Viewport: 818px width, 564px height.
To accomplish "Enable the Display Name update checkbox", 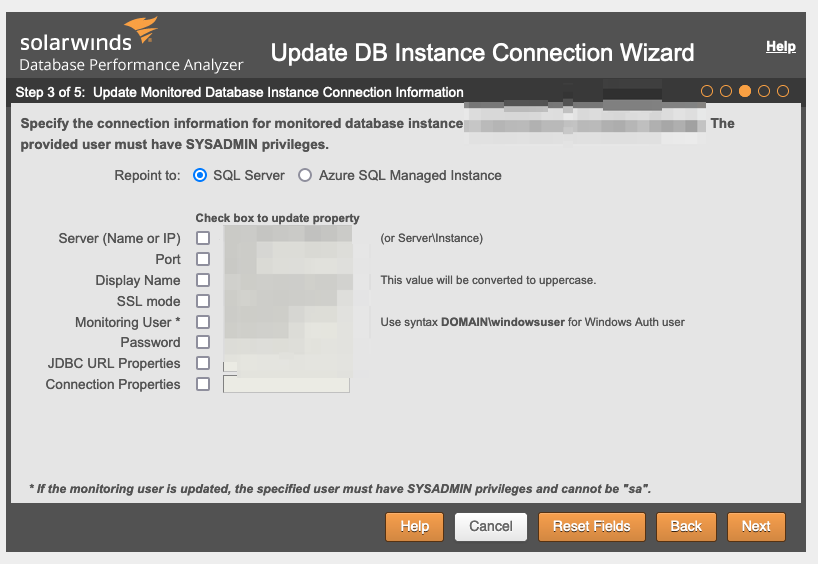I will (203, 280).
